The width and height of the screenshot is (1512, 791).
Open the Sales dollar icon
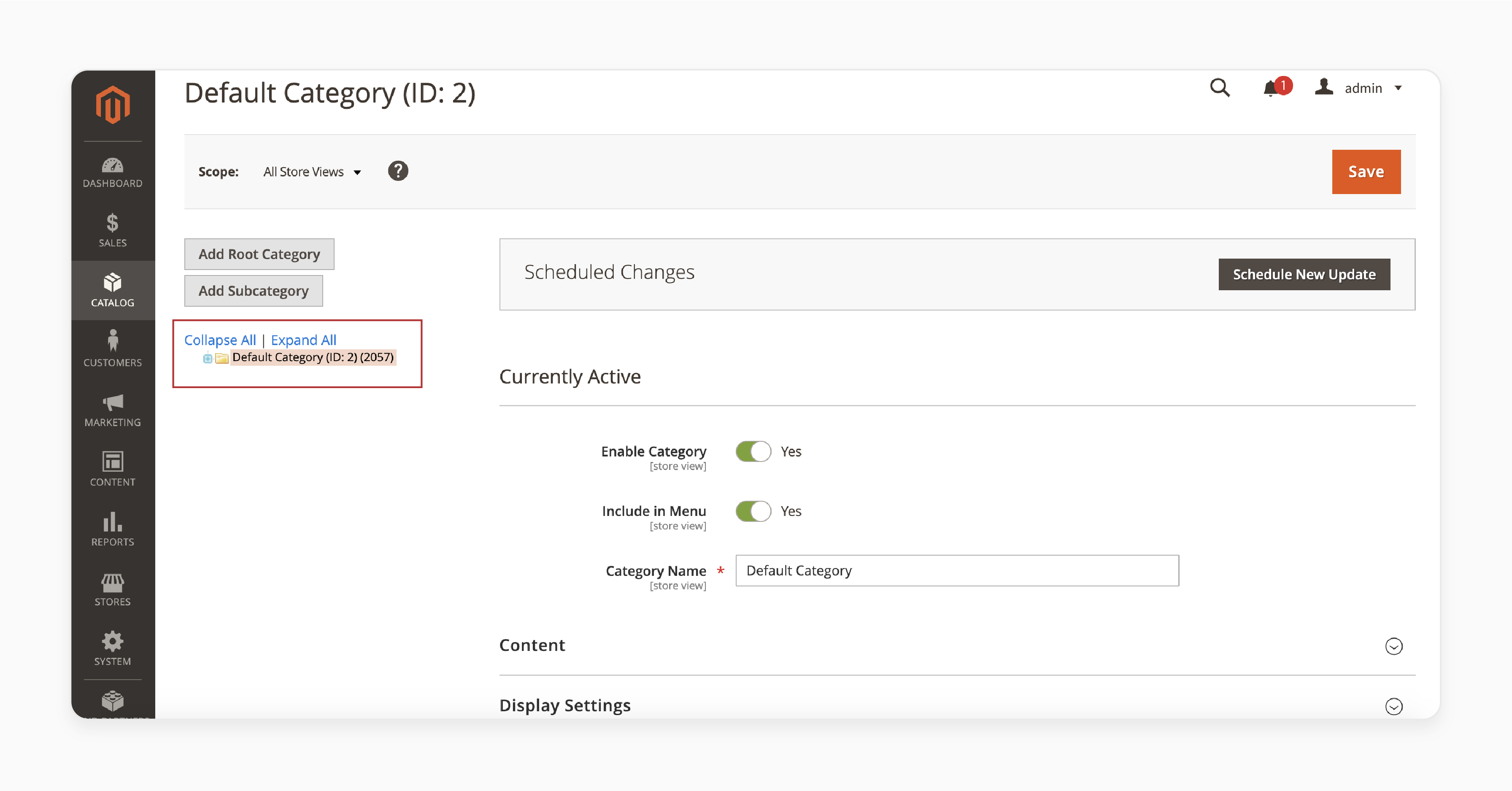[113, 223]
